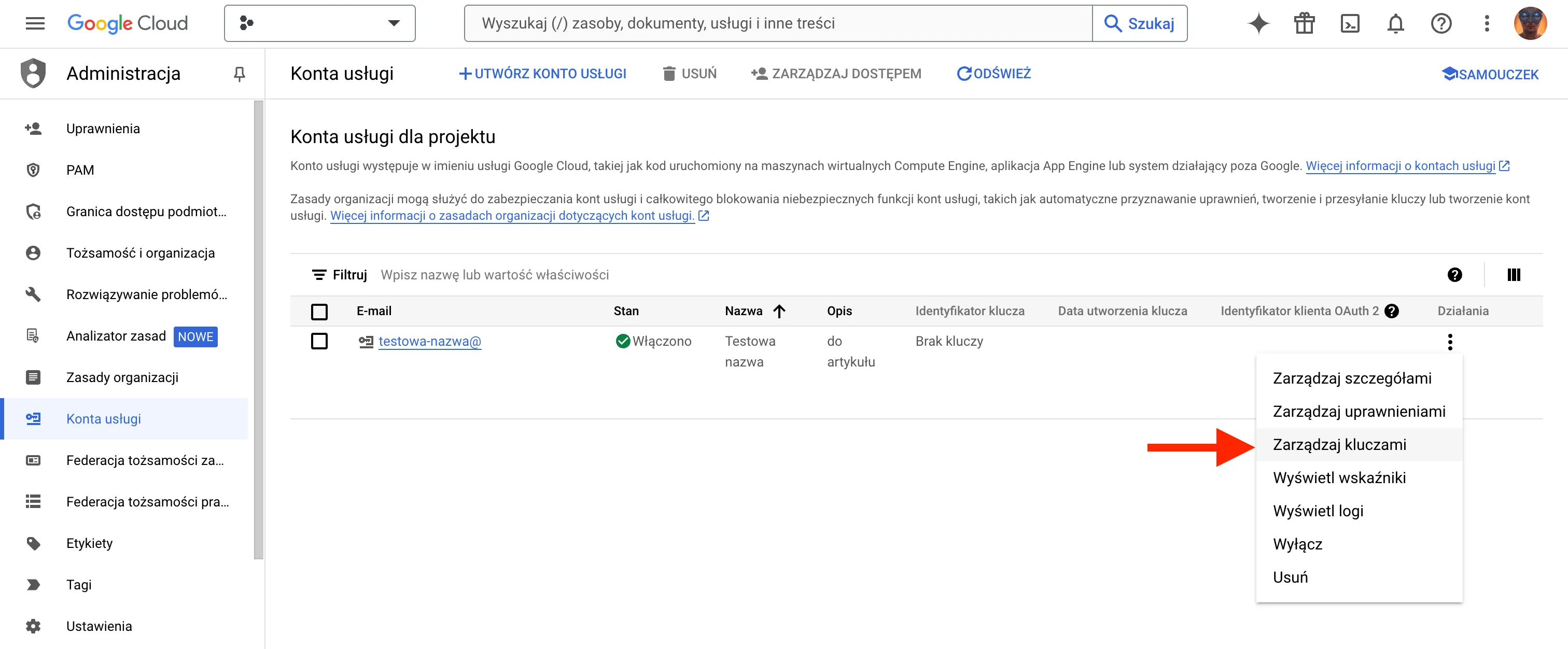The image size is (1568, 649).
Task: Toggle the testowa-nazwa row checkbox
Action: coord(319,341)
